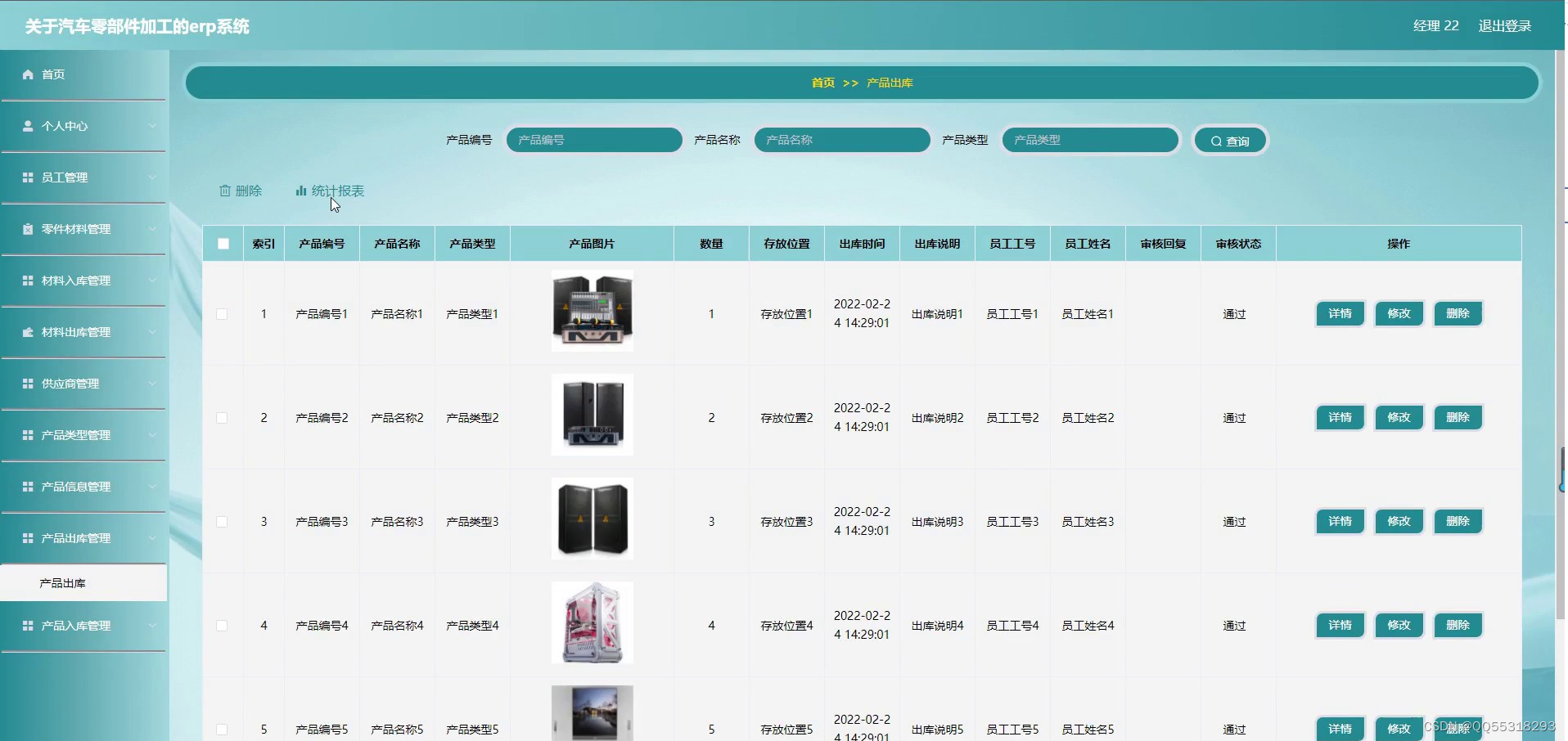Screen dimensions: 1568x741
Task: Open the 首页 sidebar menu item
Action: 83,74
